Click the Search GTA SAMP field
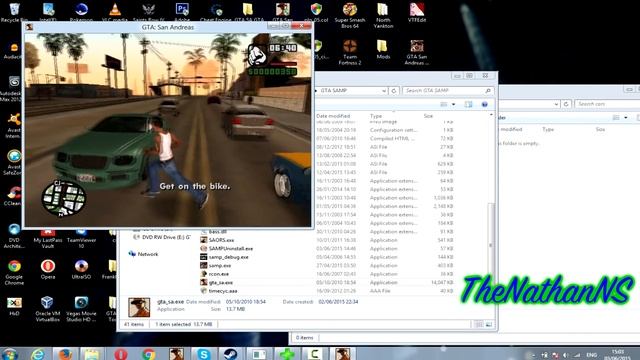The height and width of the screenshot is (360, 640). [447, 91]
